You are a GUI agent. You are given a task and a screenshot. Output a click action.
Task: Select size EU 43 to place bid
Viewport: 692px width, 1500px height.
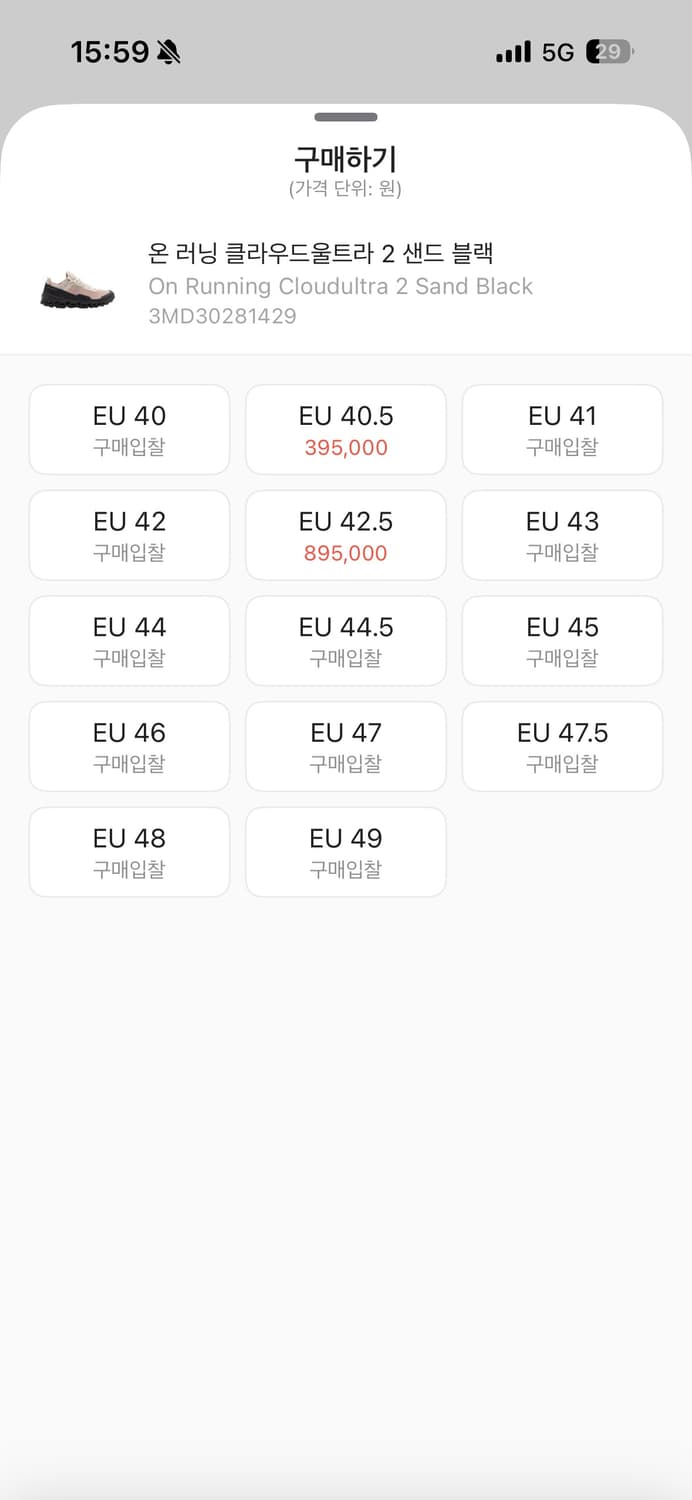pyautogui.click(x=562, y=535)
